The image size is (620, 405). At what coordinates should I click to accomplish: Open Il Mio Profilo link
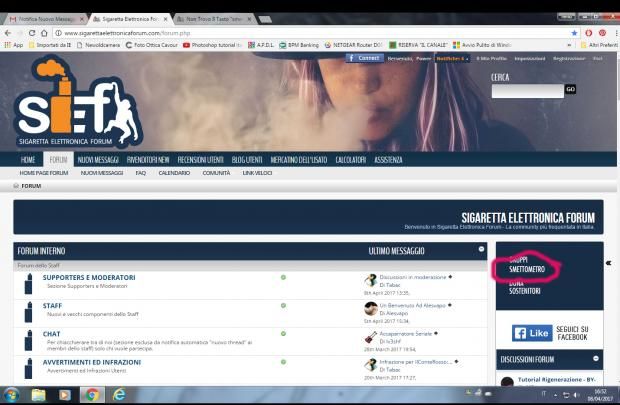tap(491, 59)
